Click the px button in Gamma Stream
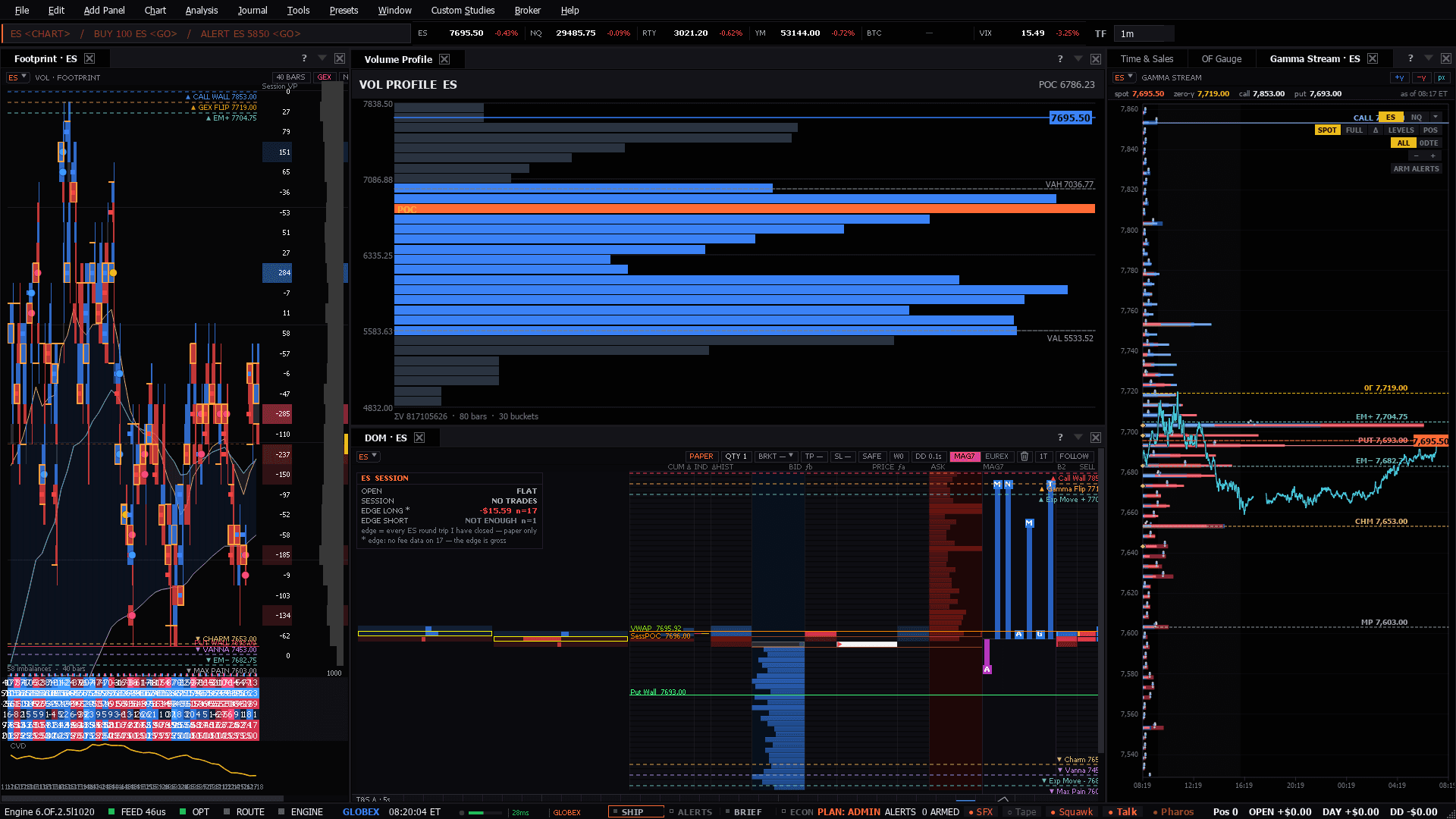This screenshot has width=1456, height=819. click(x=1442, y=77)
